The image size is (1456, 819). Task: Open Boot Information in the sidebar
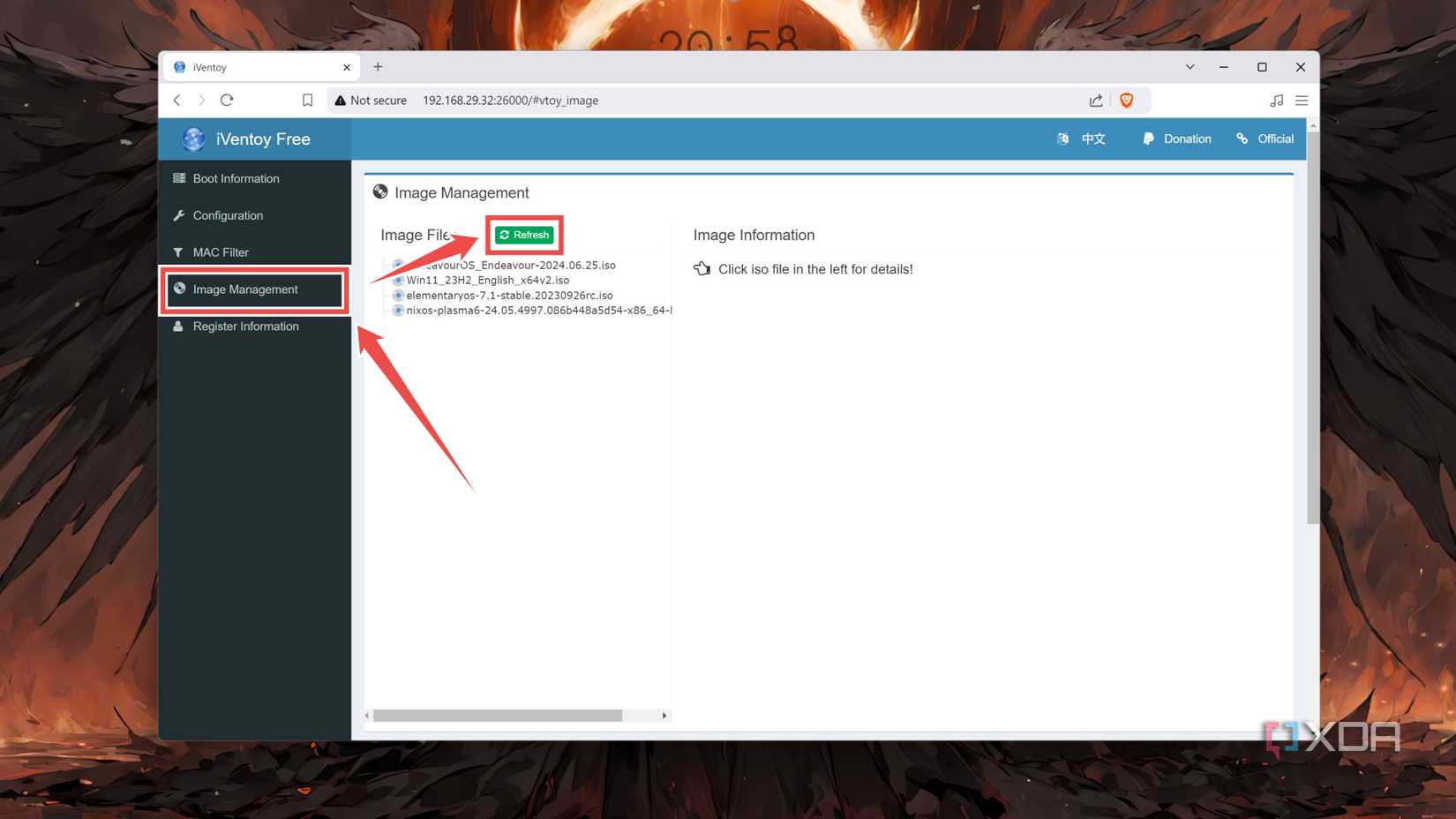[236, 178]
